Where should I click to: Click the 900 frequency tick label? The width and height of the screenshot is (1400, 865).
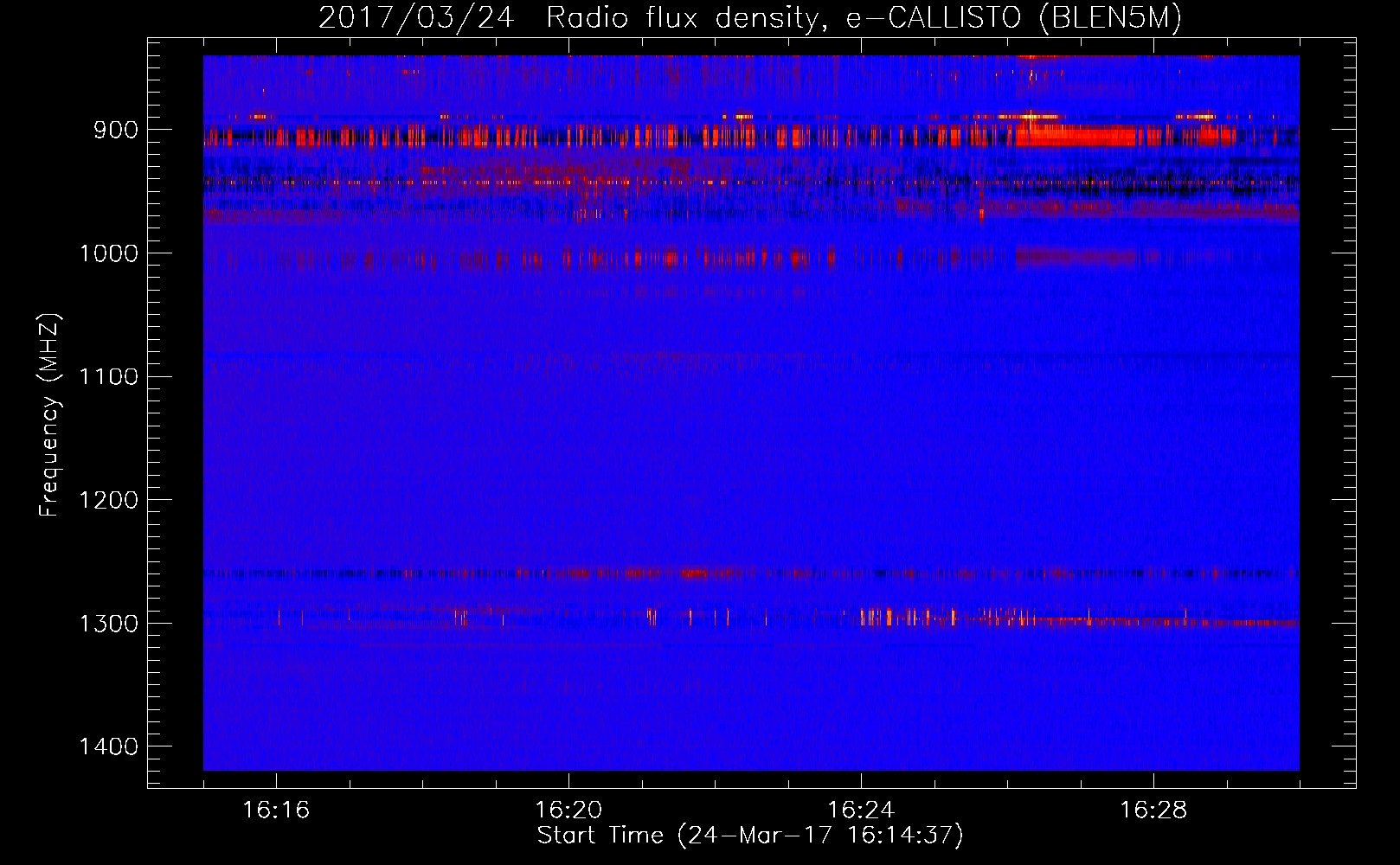tap(116, 130)
